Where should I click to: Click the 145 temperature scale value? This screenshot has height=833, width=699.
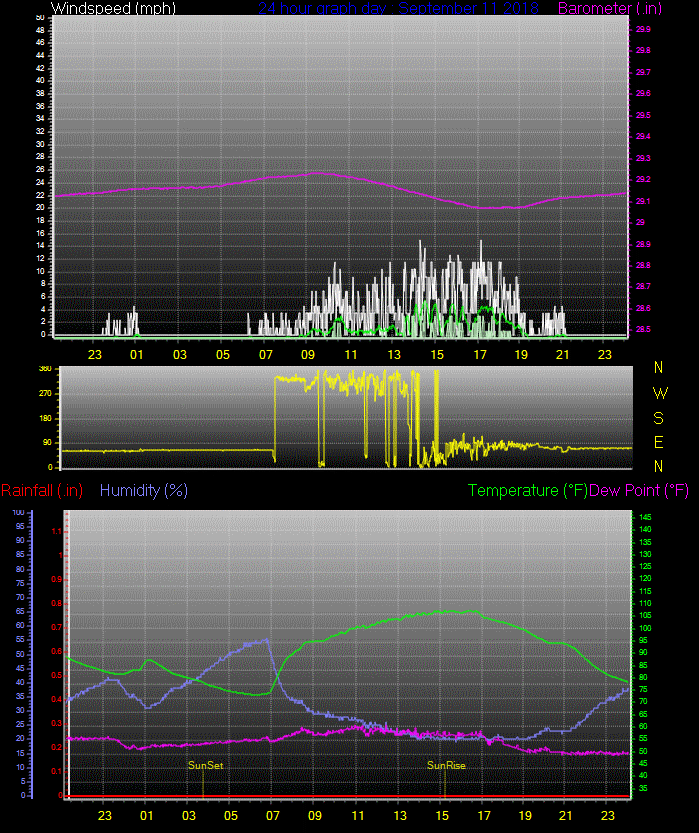click(645, 517)
